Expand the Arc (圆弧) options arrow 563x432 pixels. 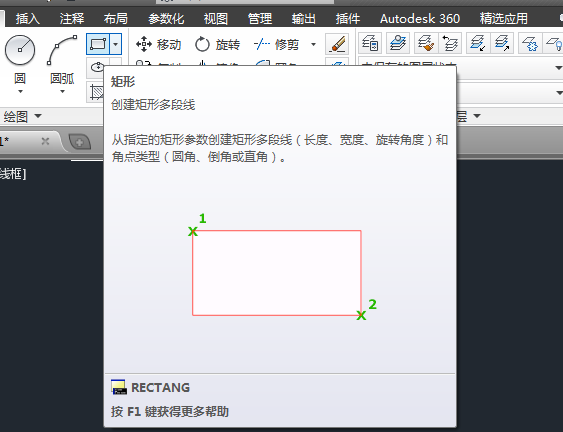[x=62, y=92]
